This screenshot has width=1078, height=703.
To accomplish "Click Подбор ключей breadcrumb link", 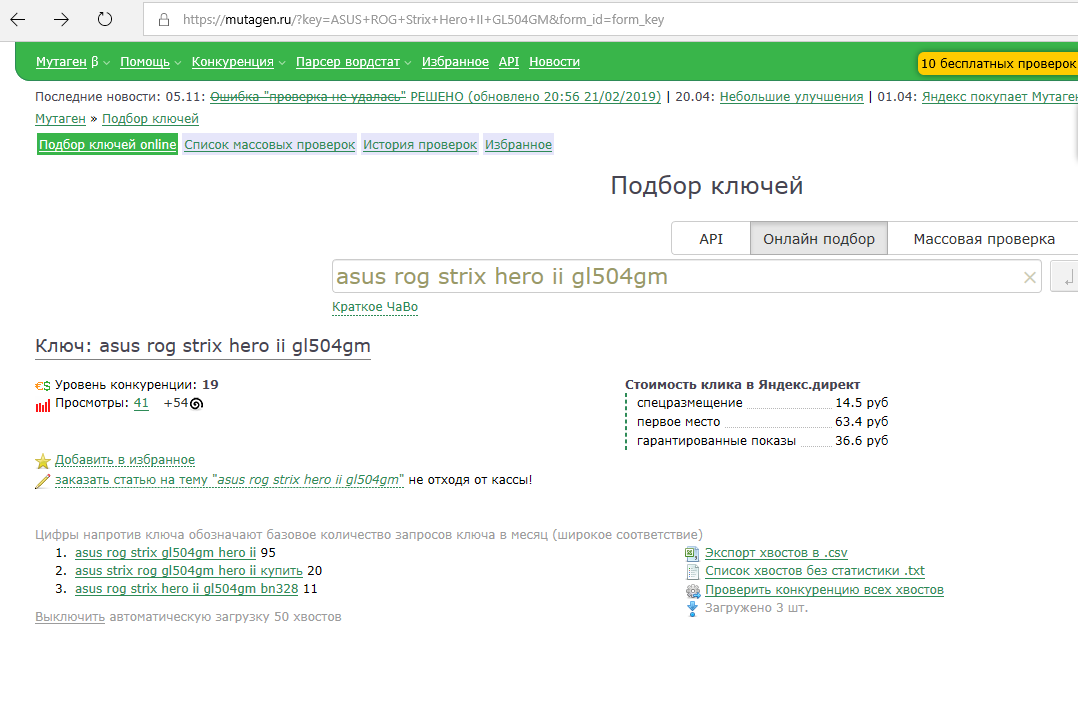I will click(151, 119).
